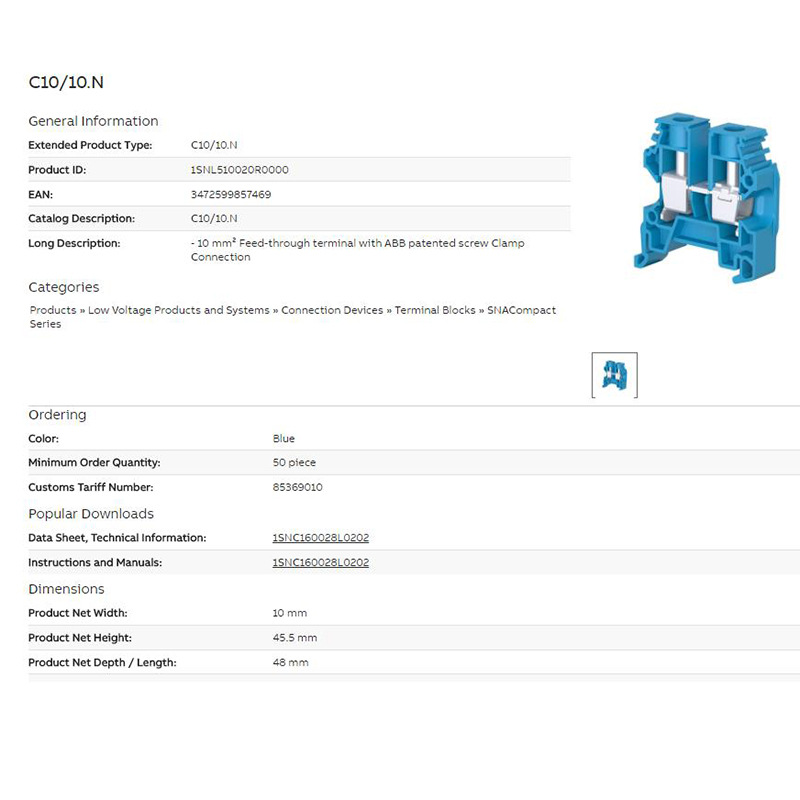The width and height of the screenshot is (800, 800).
Task: Open Data Sheet link 1SNC160028L0202
Action: tap(320, 538)
